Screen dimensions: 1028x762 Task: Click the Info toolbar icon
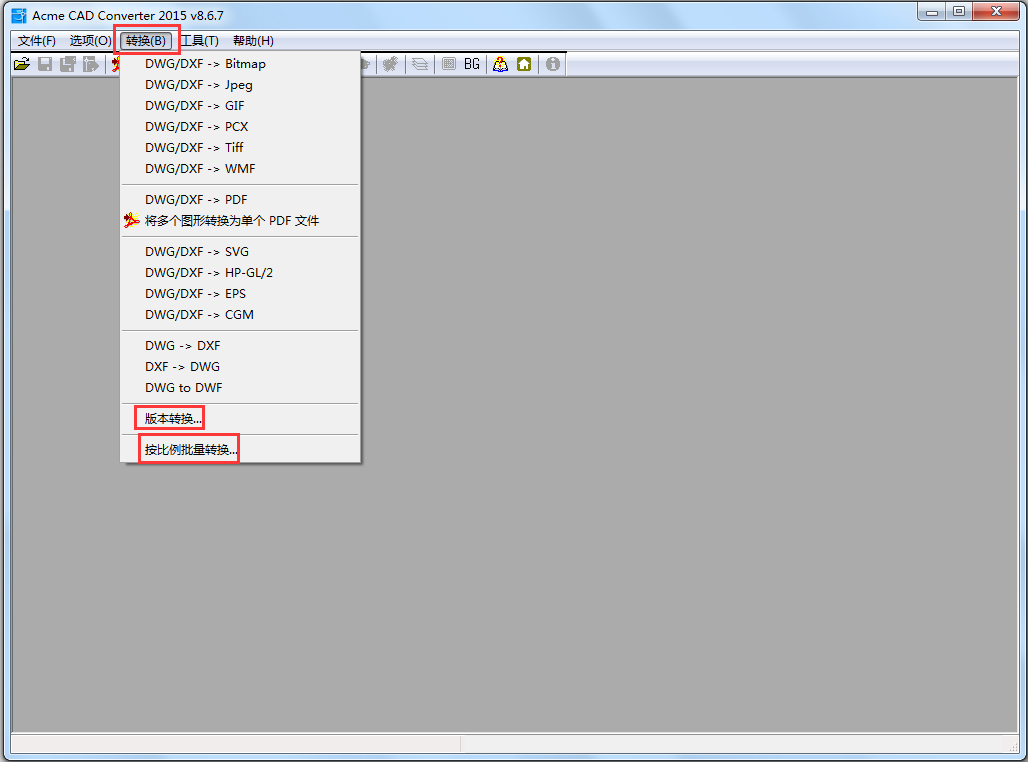pos(552,63)
